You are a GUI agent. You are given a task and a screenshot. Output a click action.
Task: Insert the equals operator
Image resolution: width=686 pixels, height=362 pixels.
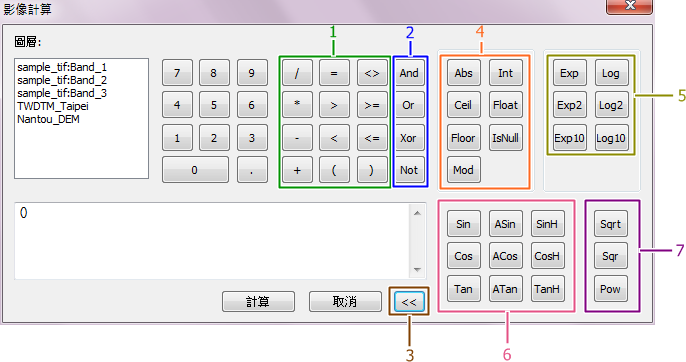[334, 73]
